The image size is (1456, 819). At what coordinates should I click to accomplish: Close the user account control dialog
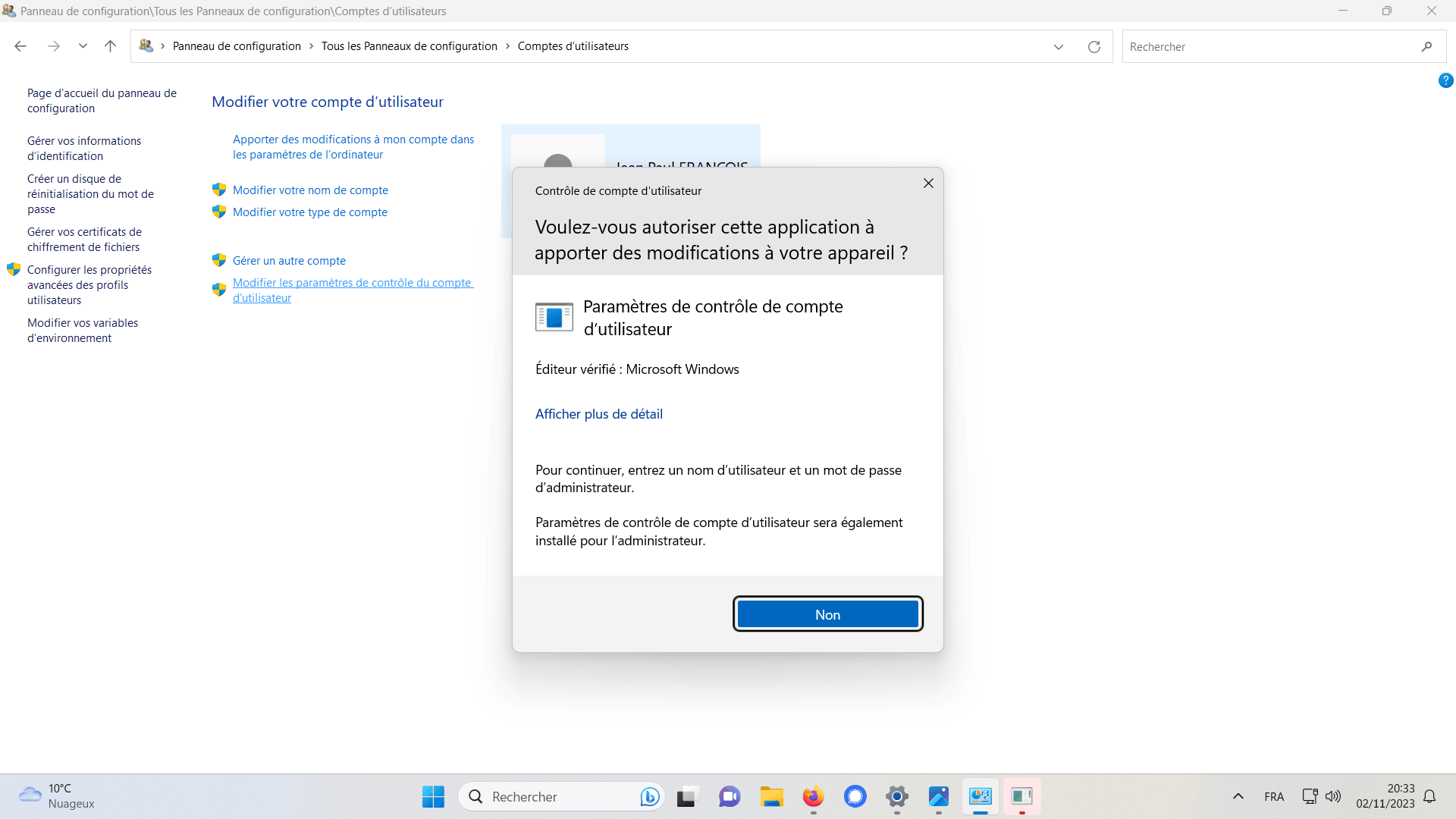point(928,184)
